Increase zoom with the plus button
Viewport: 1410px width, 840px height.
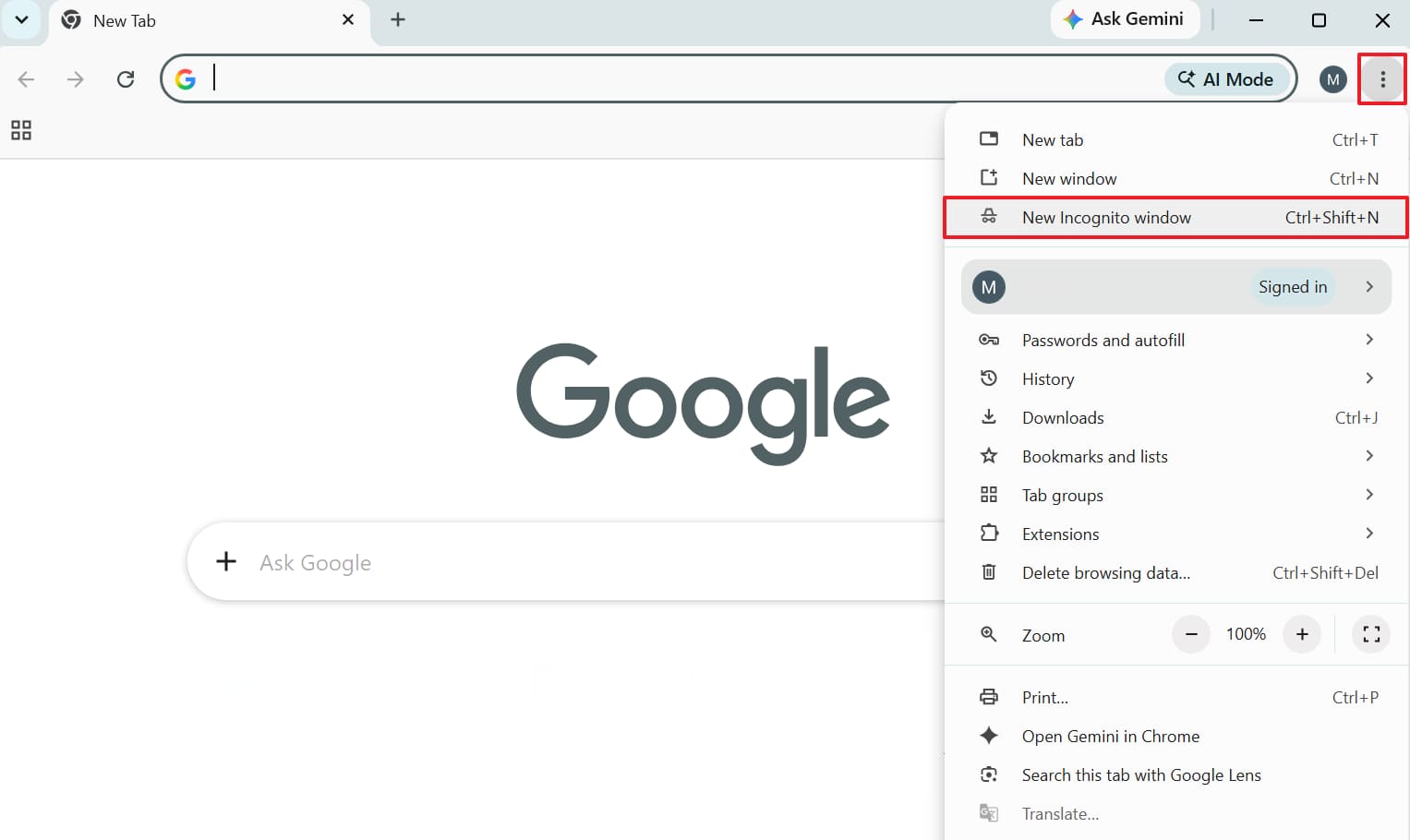(1302, 634)
